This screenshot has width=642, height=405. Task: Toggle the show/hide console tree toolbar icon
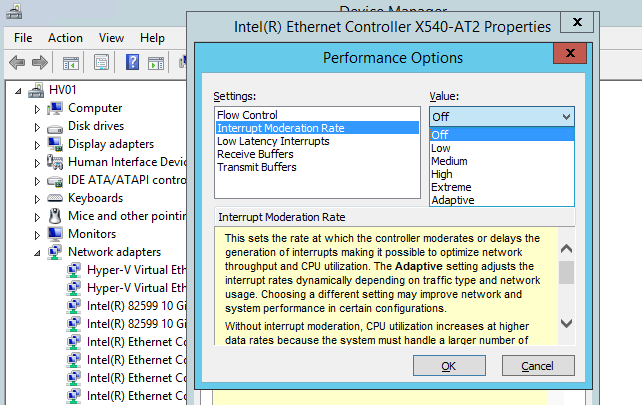click(x=70, y=63)
